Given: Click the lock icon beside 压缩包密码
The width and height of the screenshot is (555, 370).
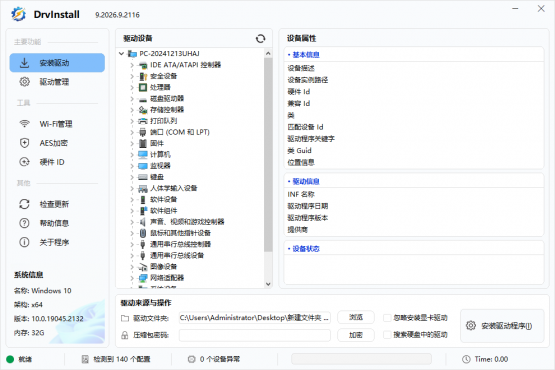Looking at the screenshot, I should tap(125, 335).
